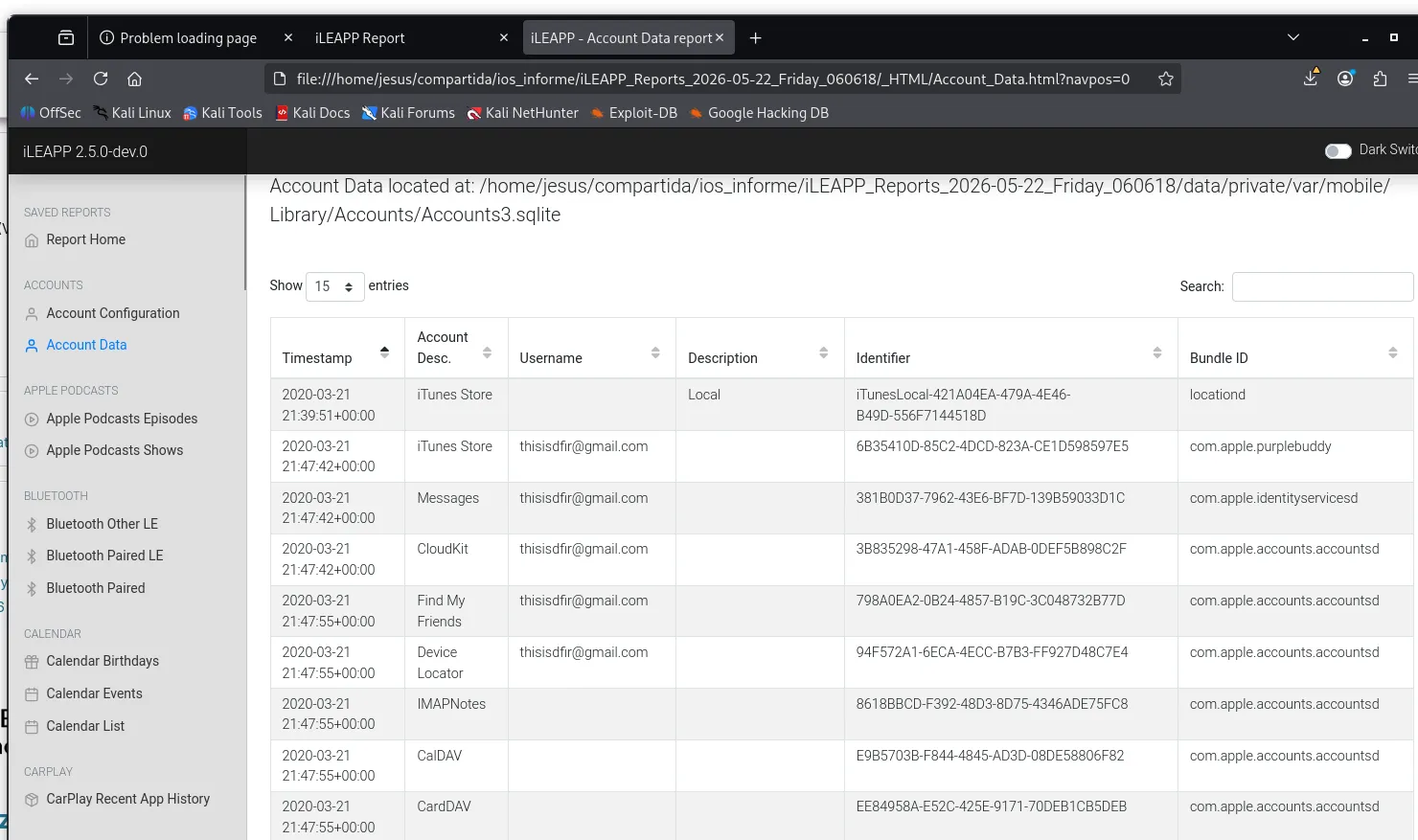The width and height of the screenshot is (1418, 840).
Task: Click the Bluetooth Paired LE icon
Action: coord(32,556)
